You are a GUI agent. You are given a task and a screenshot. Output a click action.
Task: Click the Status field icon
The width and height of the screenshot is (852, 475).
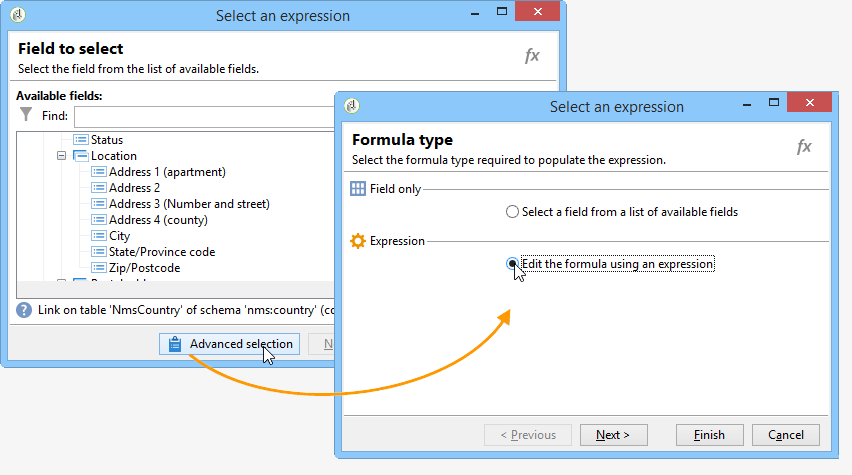(81, 140)
